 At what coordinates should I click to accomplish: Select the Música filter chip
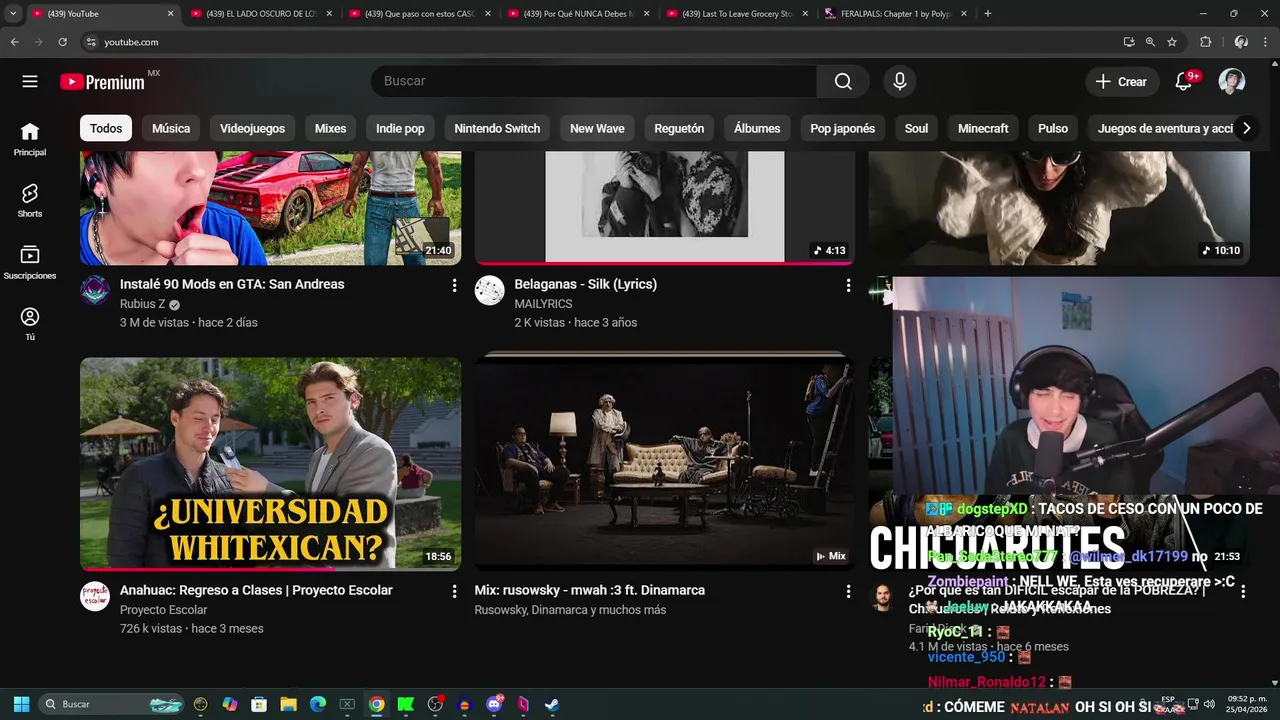tap(171, 128)
